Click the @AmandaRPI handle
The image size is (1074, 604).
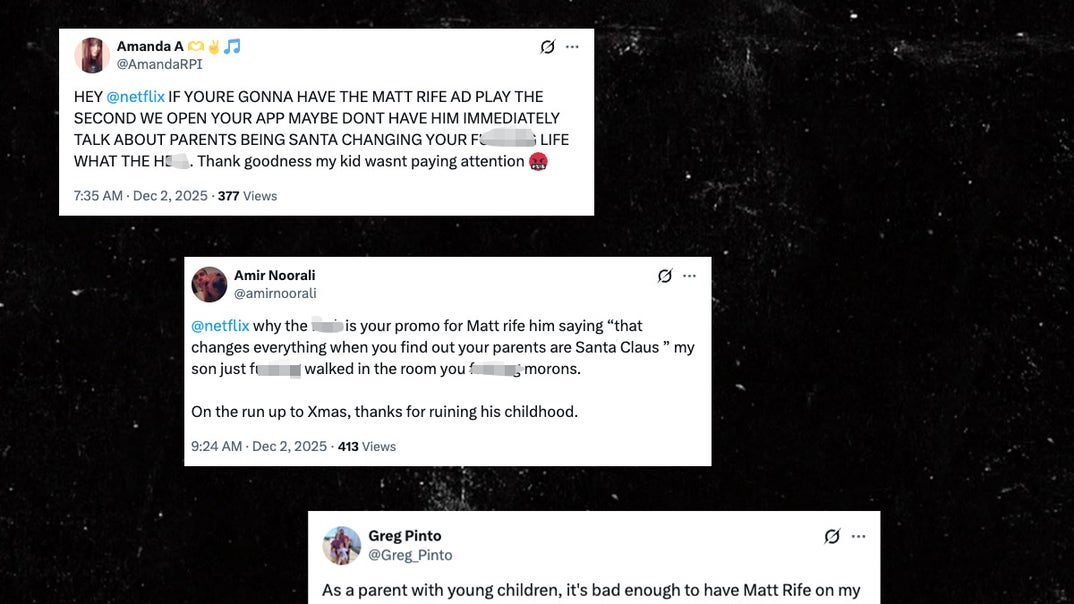[160, 64]
